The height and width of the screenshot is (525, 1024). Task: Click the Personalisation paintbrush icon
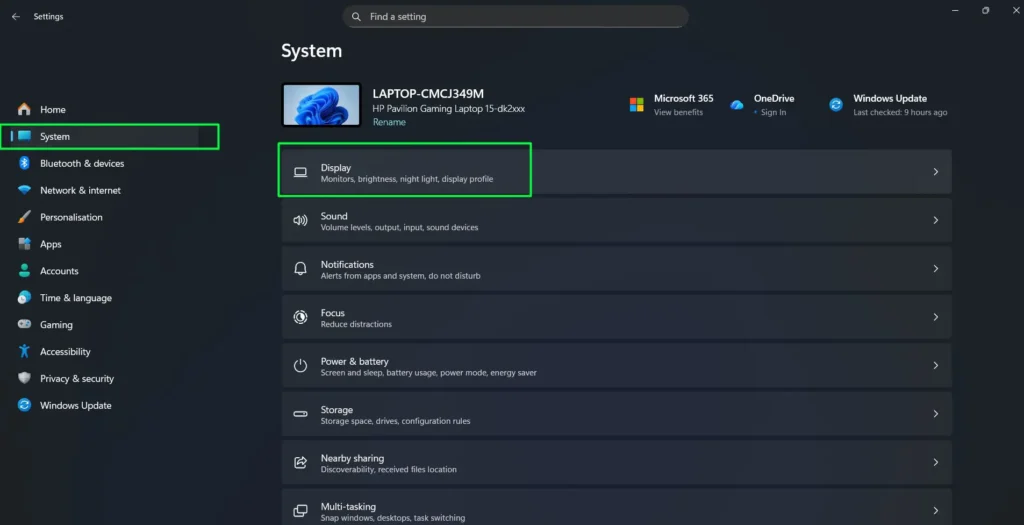click(24, 217)
